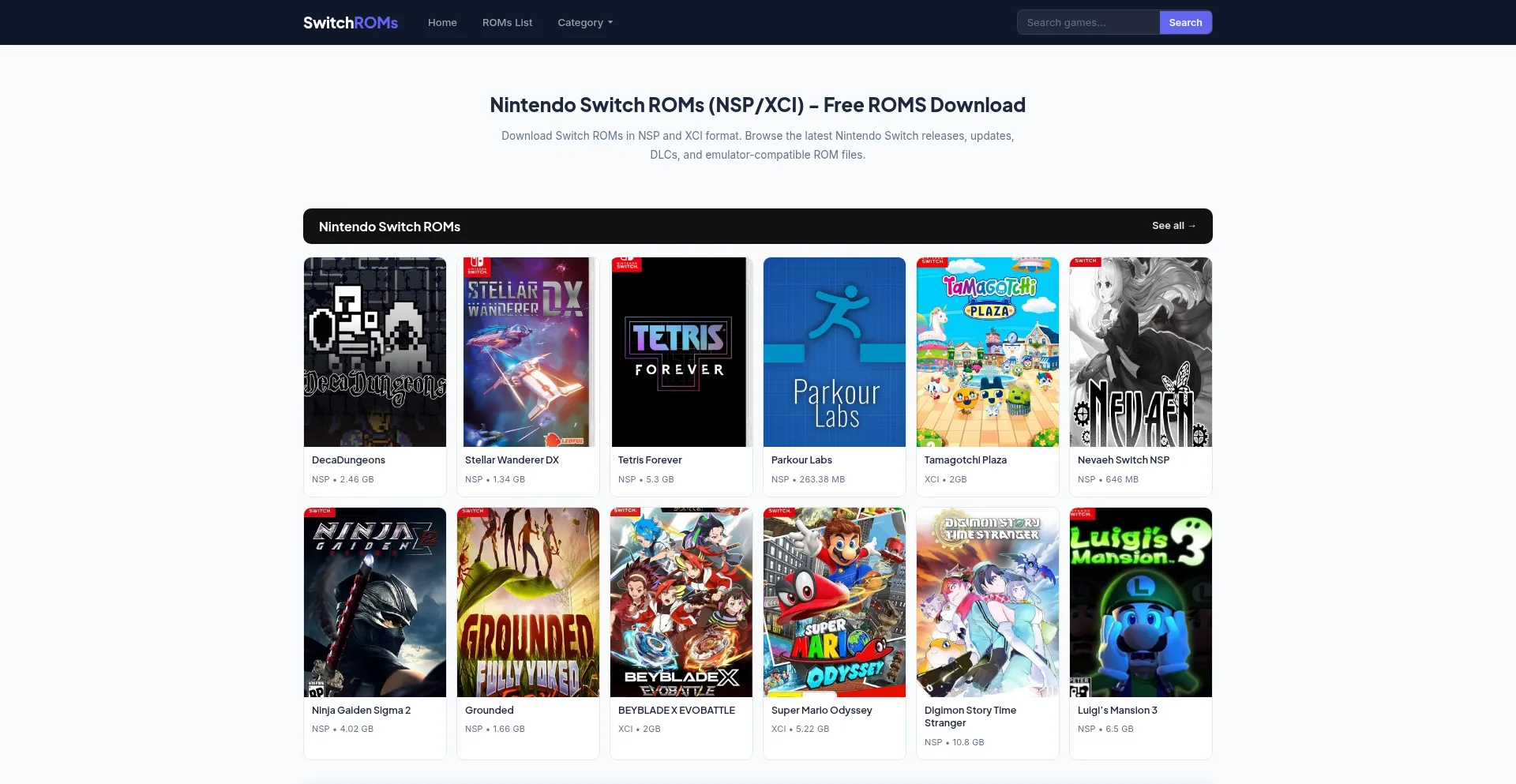The height and width of the screenshot is (784, 1516).
Task: Open the Luigi's Mansion 3 cover art
Action: [1141, 602]
